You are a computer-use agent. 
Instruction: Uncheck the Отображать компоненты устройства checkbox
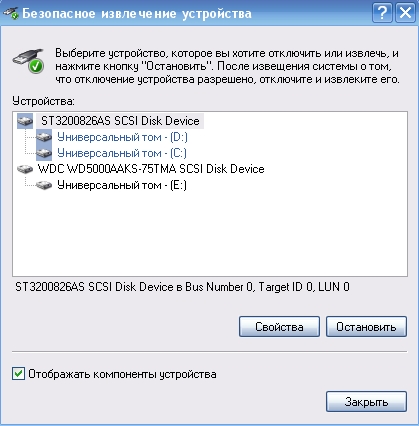tap(18, 374)
